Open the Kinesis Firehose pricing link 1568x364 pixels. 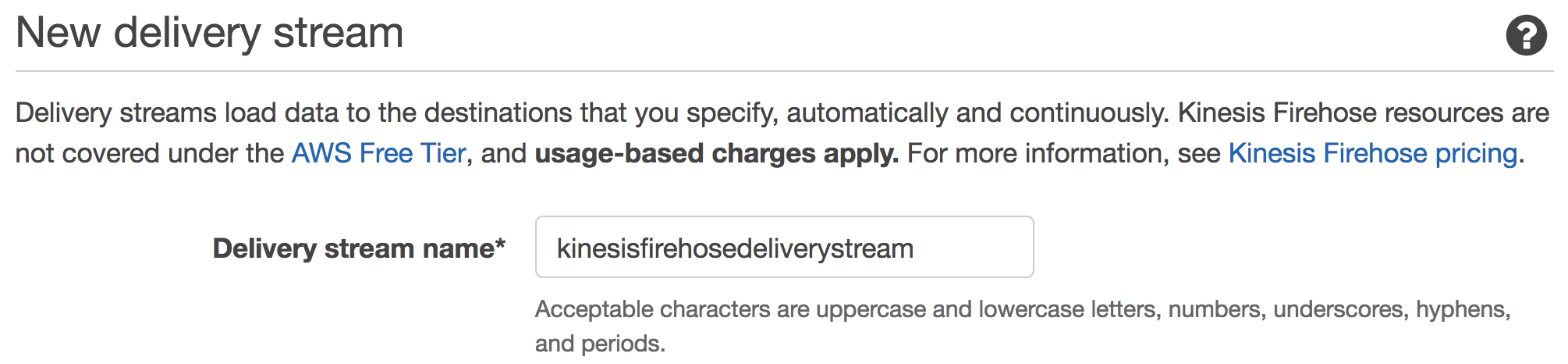1373,153
